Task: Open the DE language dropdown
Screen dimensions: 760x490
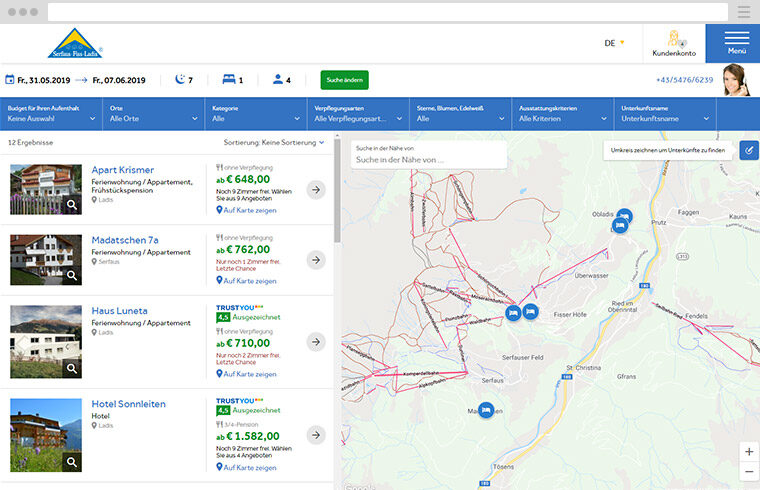Action: pos(614,43)
